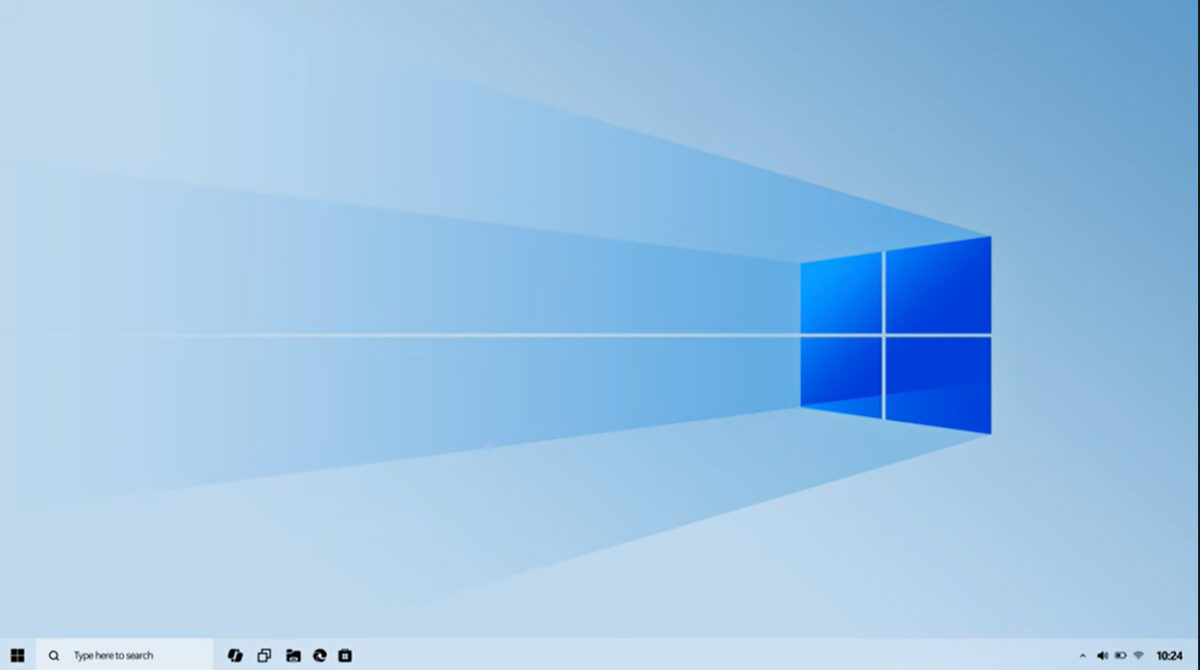Mute system audio via the speaker icon
Screen dimensions: 1200x670
[x=1103, y=655]
